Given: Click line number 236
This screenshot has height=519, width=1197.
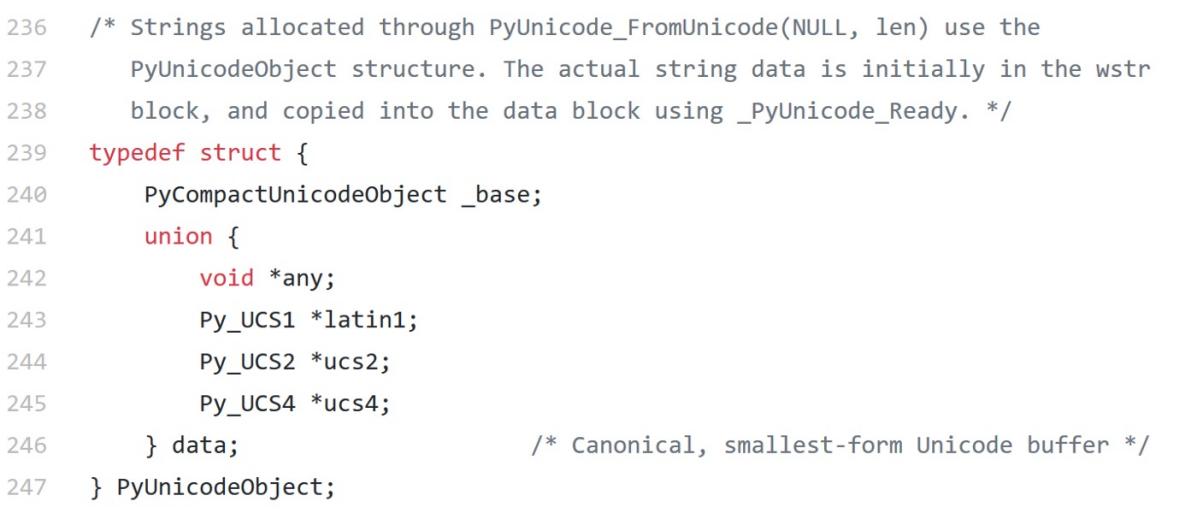Looking at the screenshot, I should (x=27, y=28).
